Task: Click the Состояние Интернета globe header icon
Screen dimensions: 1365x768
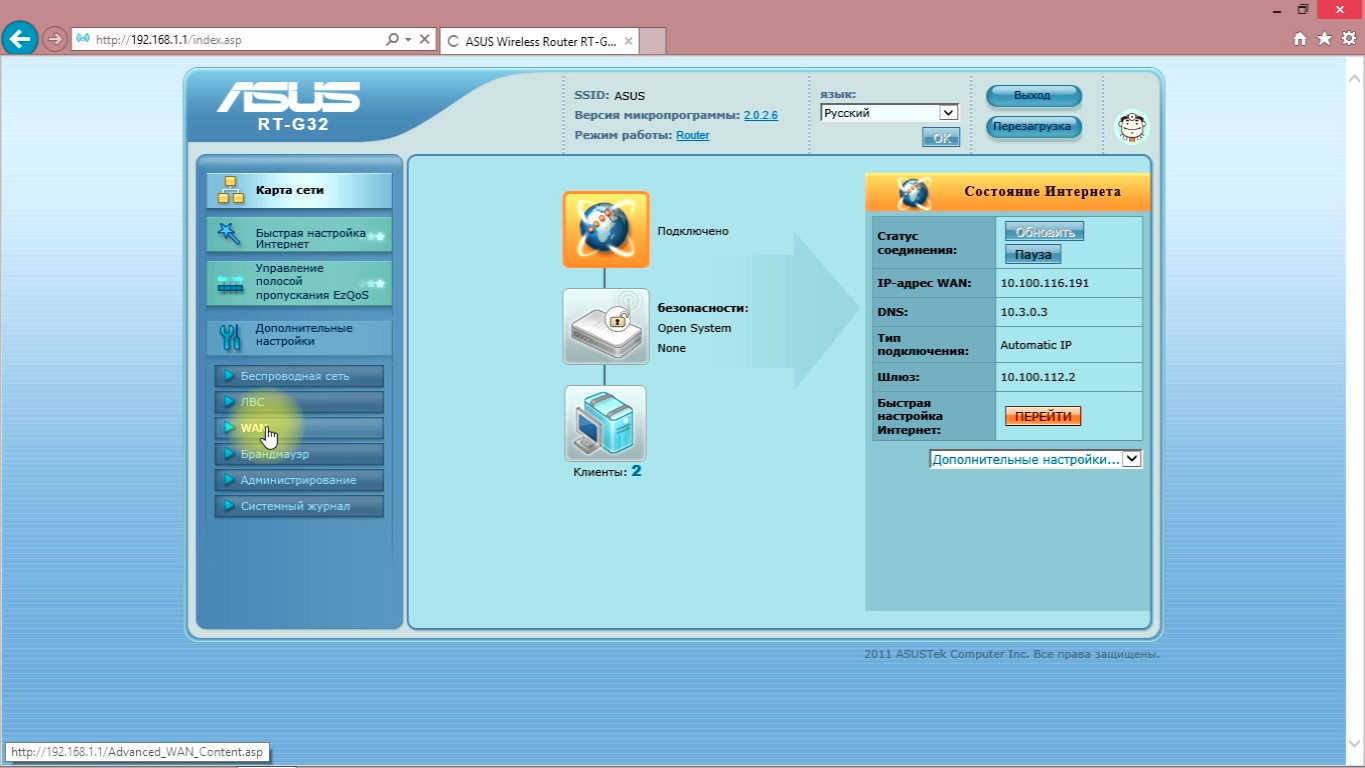Action: coord(914,192)
